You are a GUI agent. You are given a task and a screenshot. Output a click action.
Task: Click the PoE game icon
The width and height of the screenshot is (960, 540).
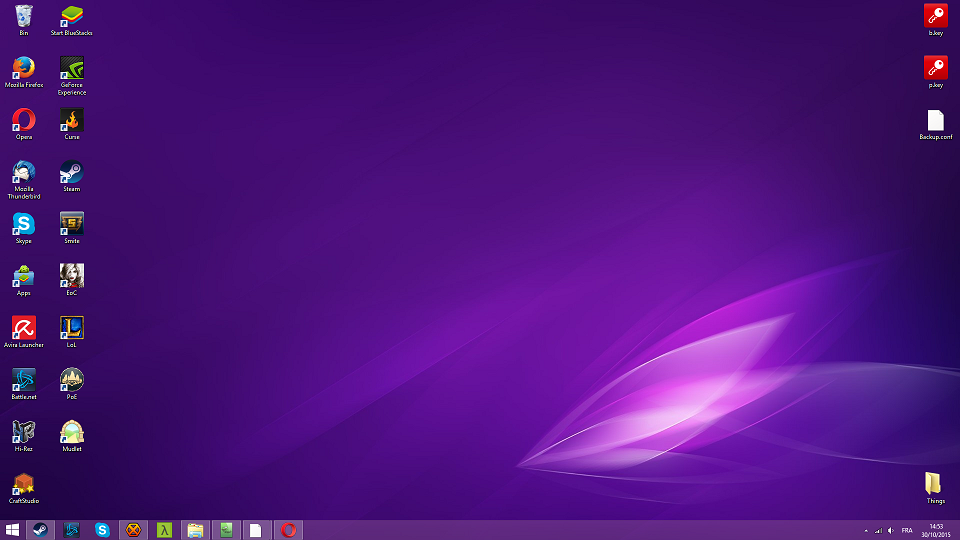click(72, 379)
